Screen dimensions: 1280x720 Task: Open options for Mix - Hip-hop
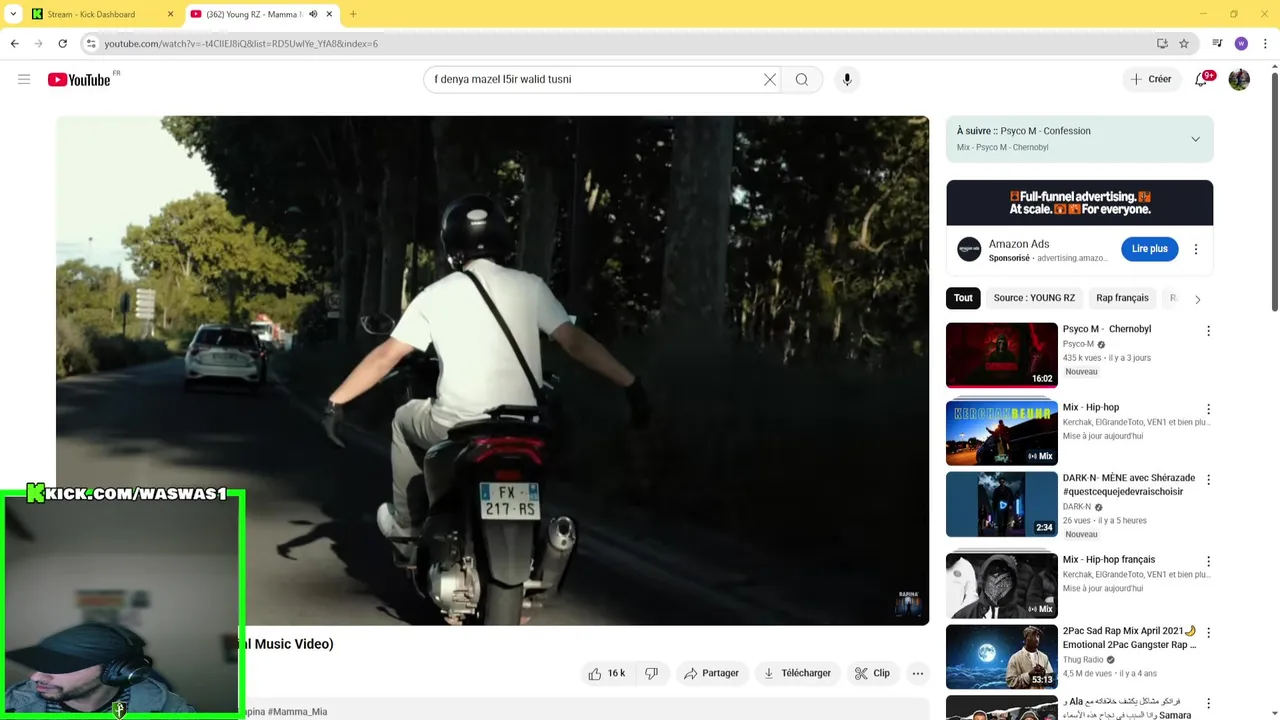click(1208, 409)
